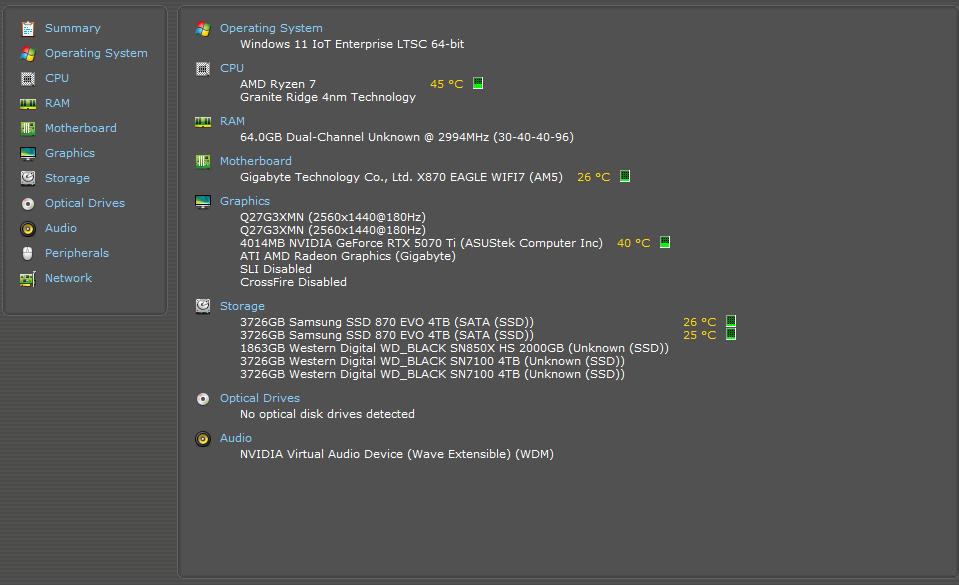The image size is (959, 585).
Task: Select Audio in the sidebar
Action: 61,228
